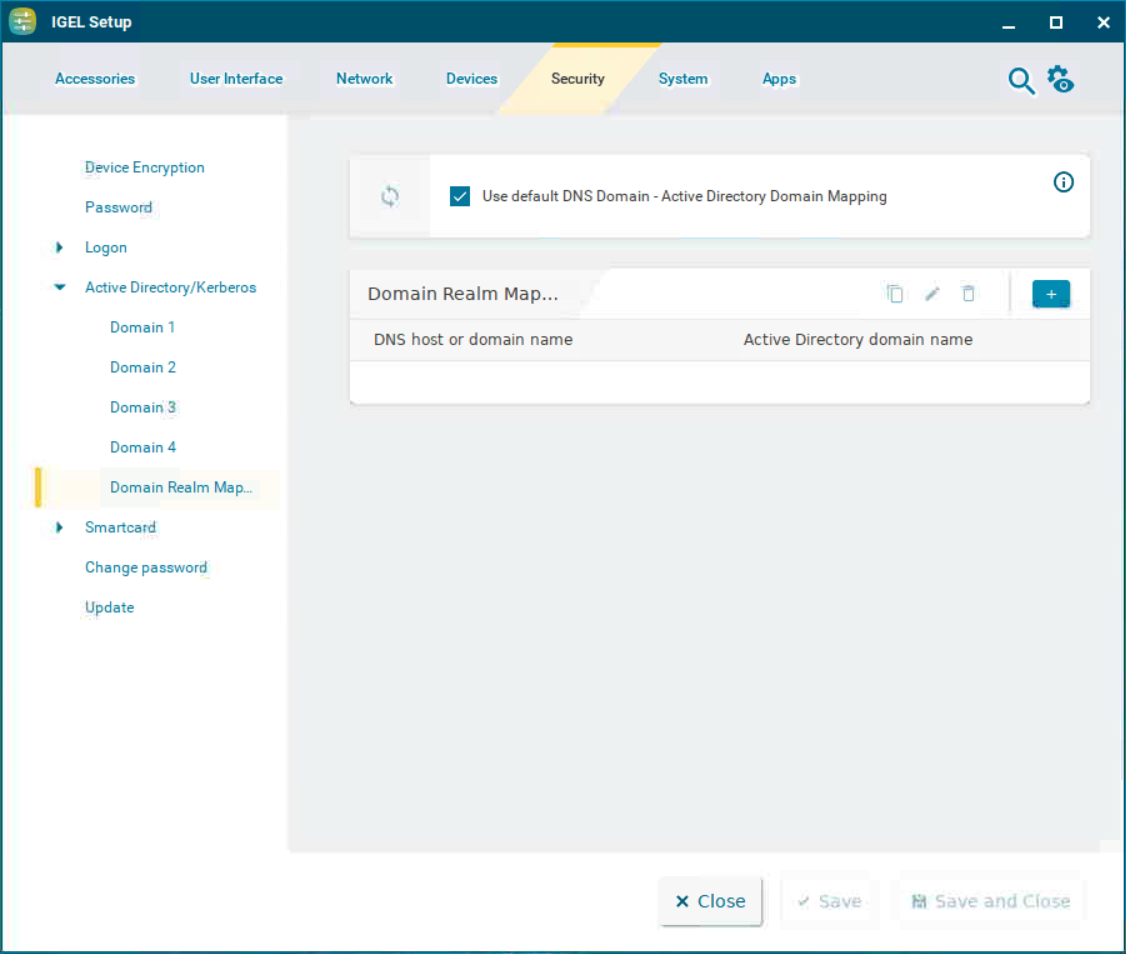
Task: Click the reset-to-default circular arrows icon
Action: [390, 197]
